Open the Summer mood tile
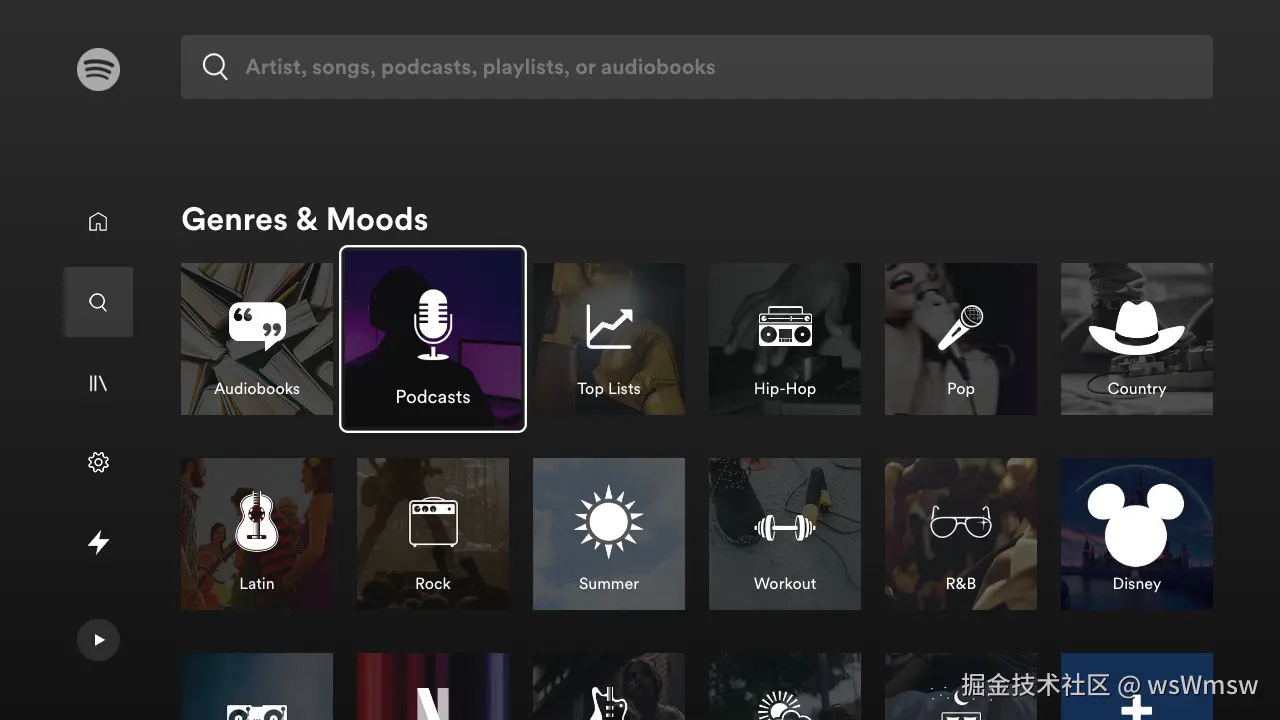 tap(609, 534)
